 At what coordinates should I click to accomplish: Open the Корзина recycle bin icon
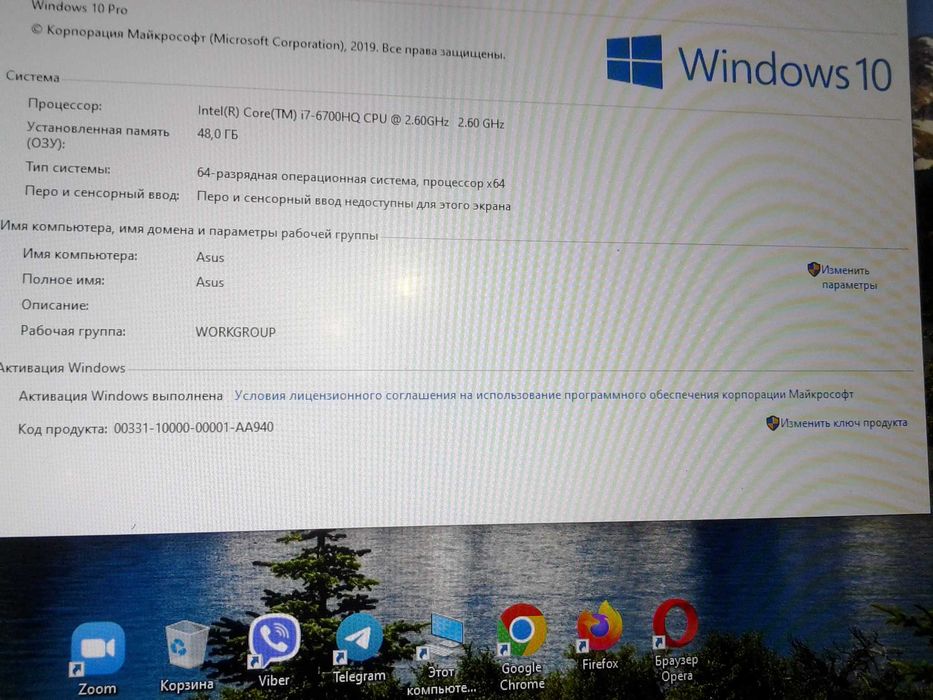pos(186,656)
